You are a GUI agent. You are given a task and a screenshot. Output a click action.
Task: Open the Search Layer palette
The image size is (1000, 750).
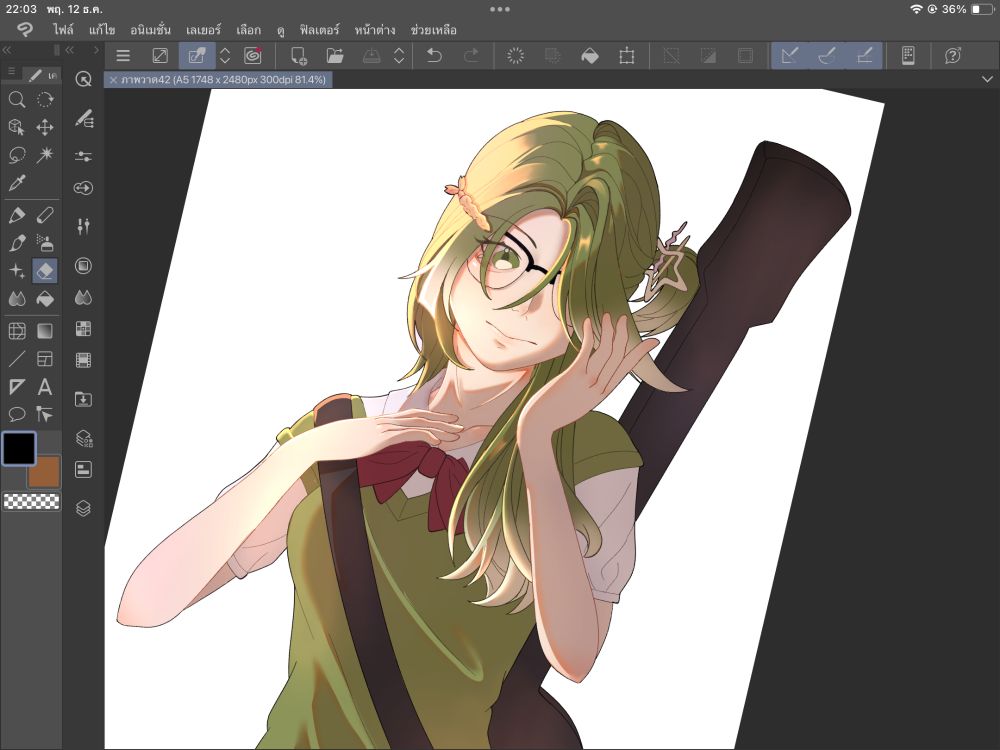click(x=84, y=438)
